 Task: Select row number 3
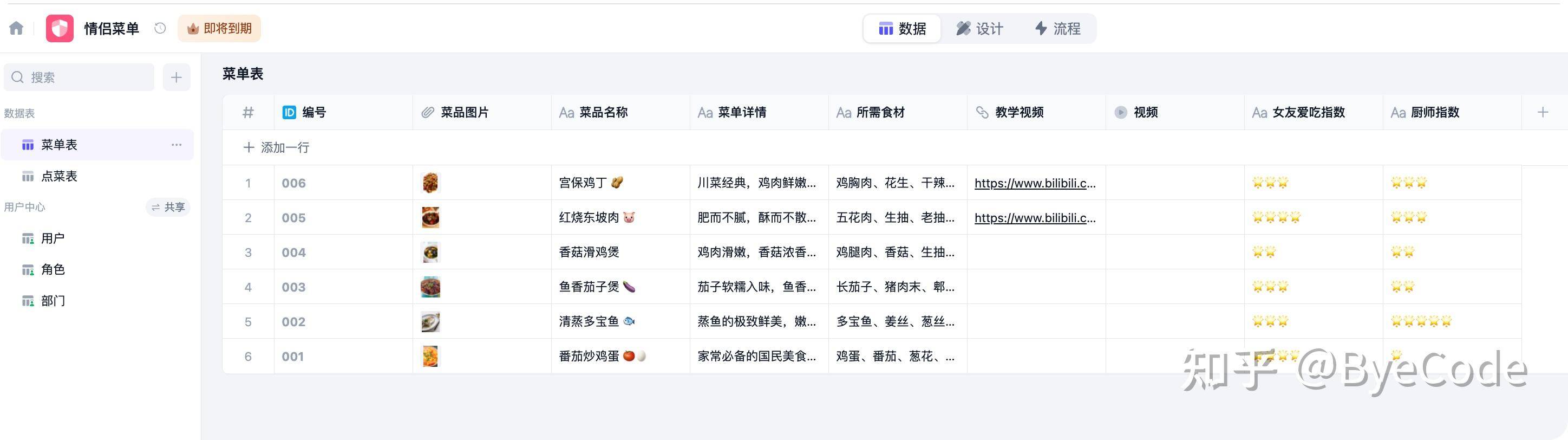click(249, 253)
